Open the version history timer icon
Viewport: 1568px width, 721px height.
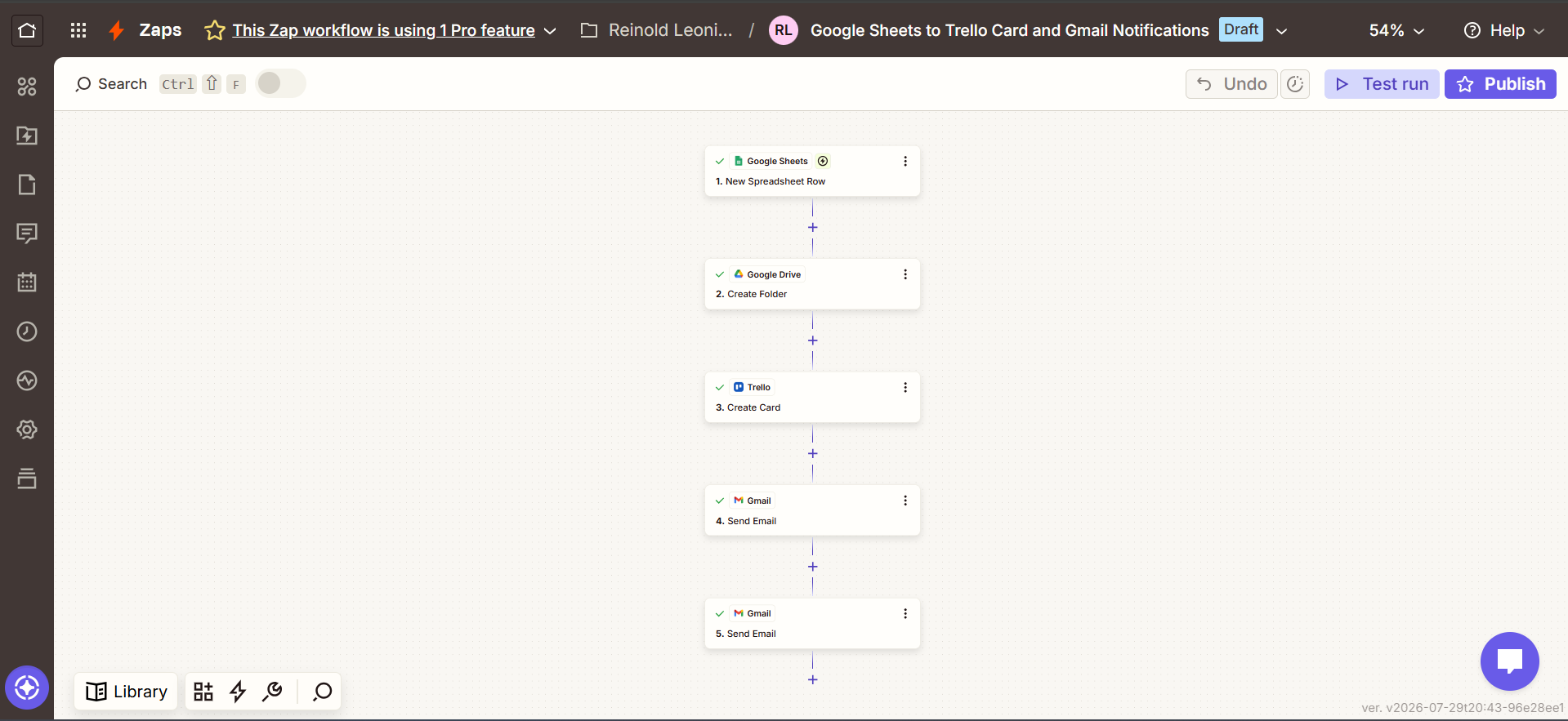point(1295,84)
